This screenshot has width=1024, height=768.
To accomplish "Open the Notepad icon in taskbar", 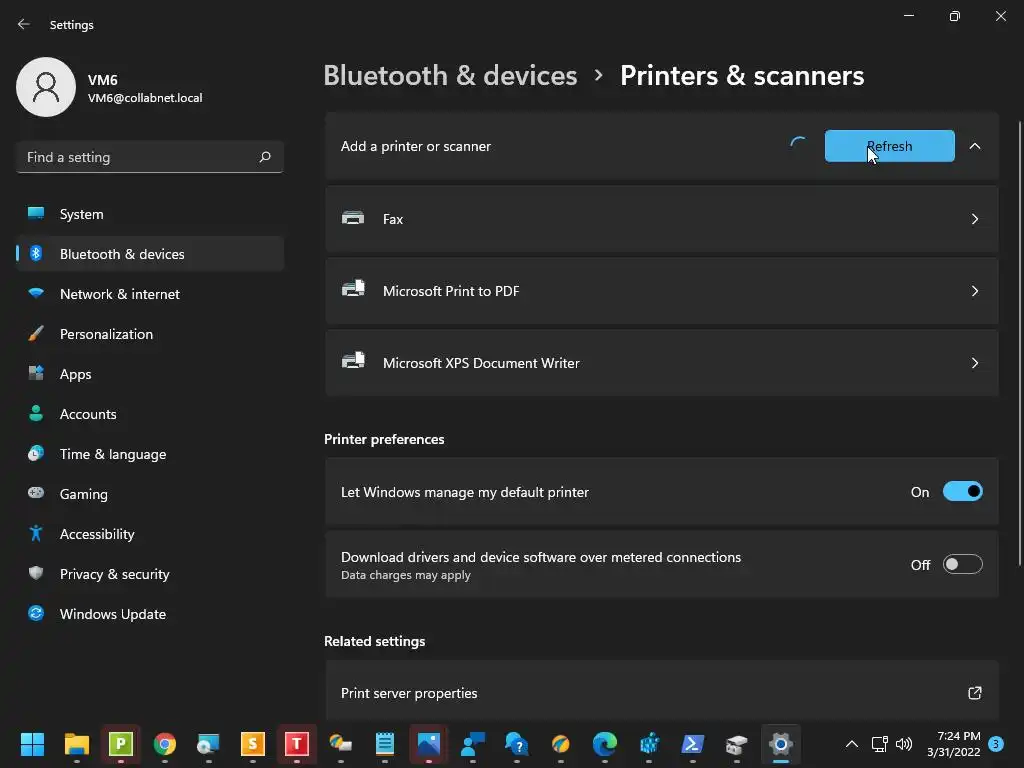I will click(385, 744).
